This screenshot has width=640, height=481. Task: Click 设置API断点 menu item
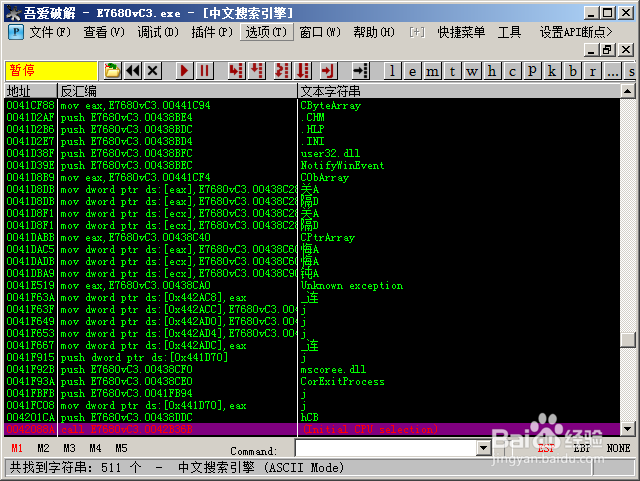point(576,32)
